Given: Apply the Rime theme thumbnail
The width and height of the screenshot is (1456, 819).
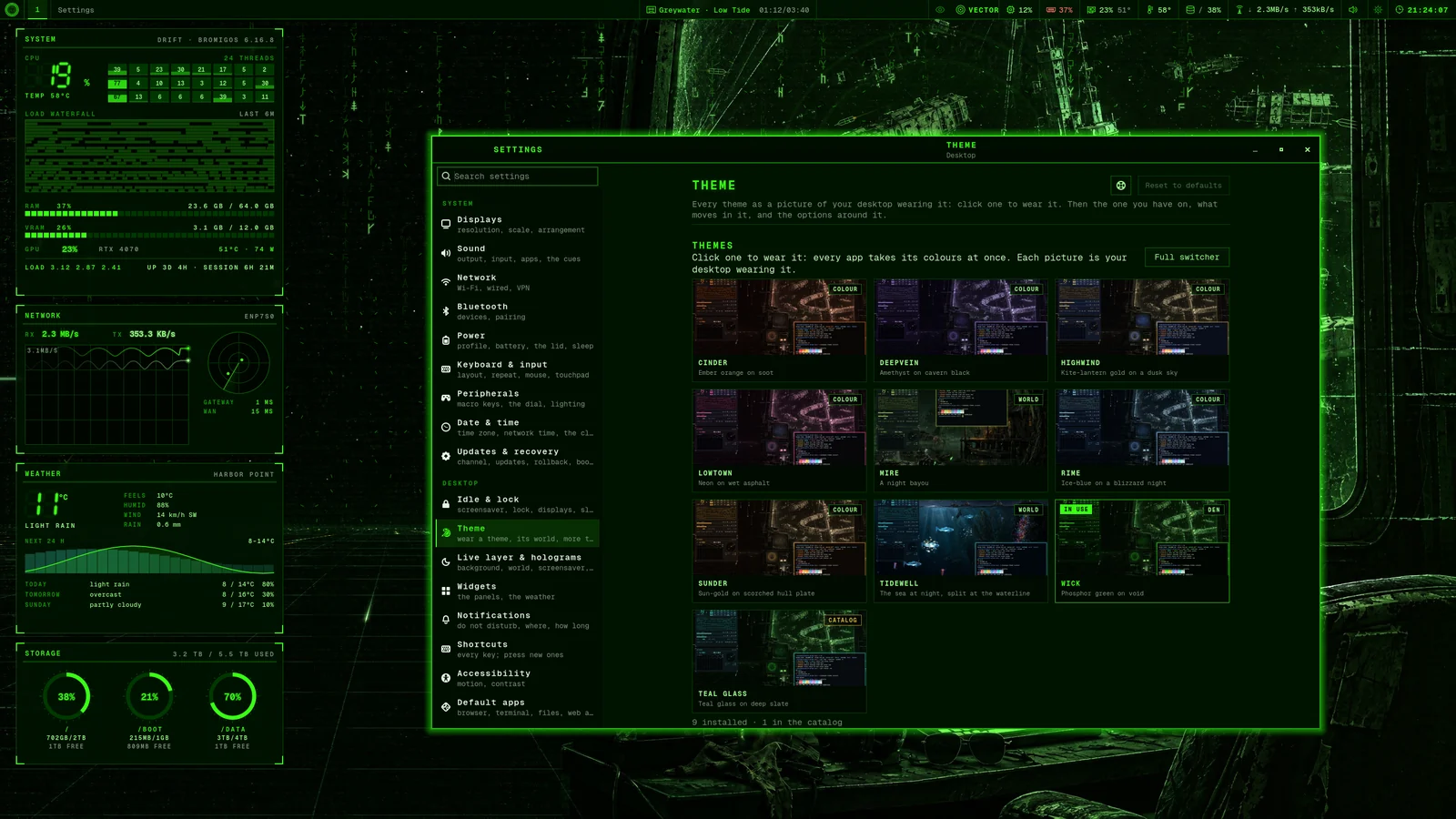Looking at the screenshot, I should coord(1142,440).
